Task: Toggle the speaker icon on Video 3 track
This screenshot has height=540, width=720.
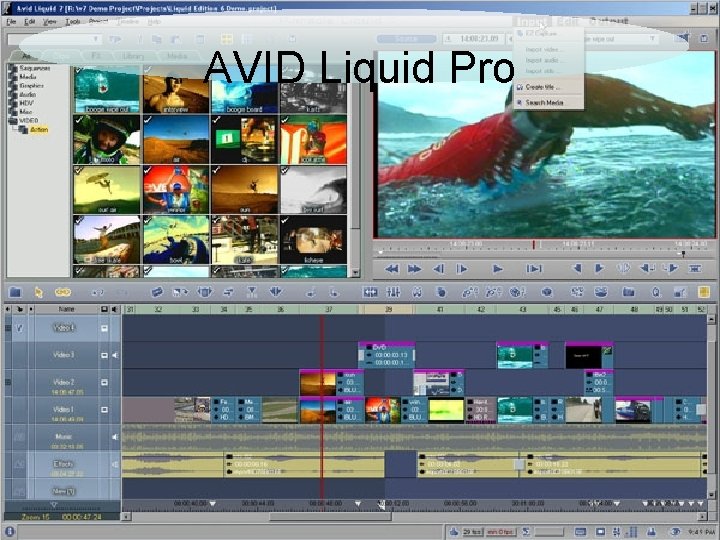Action: click(115, 355)
